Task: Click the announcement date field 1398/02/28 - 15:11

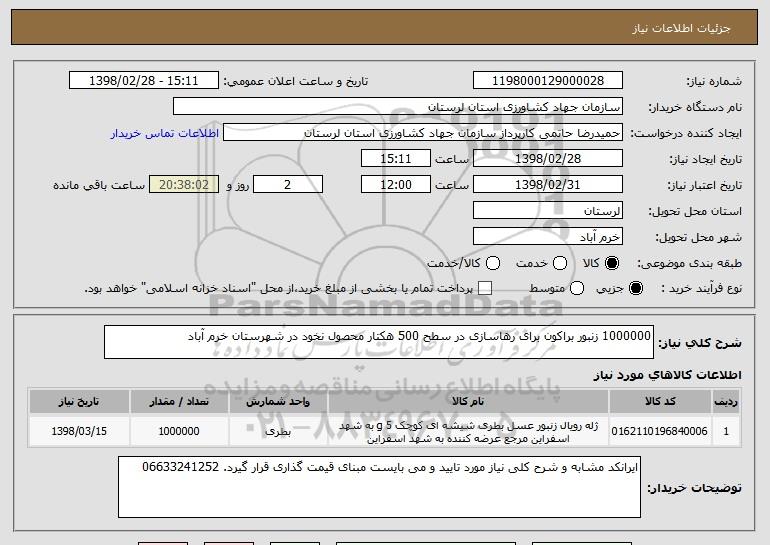Action: (x=144, y=81)
